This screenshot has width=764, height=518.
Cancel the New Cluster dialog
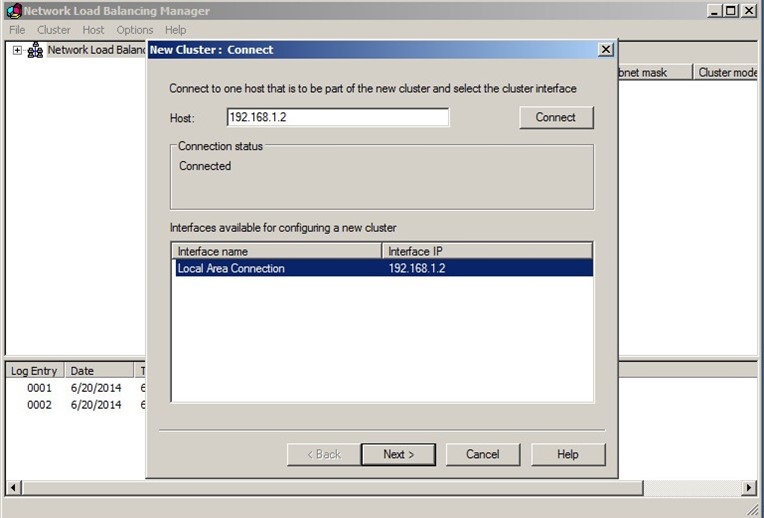[x=482, y=454]
